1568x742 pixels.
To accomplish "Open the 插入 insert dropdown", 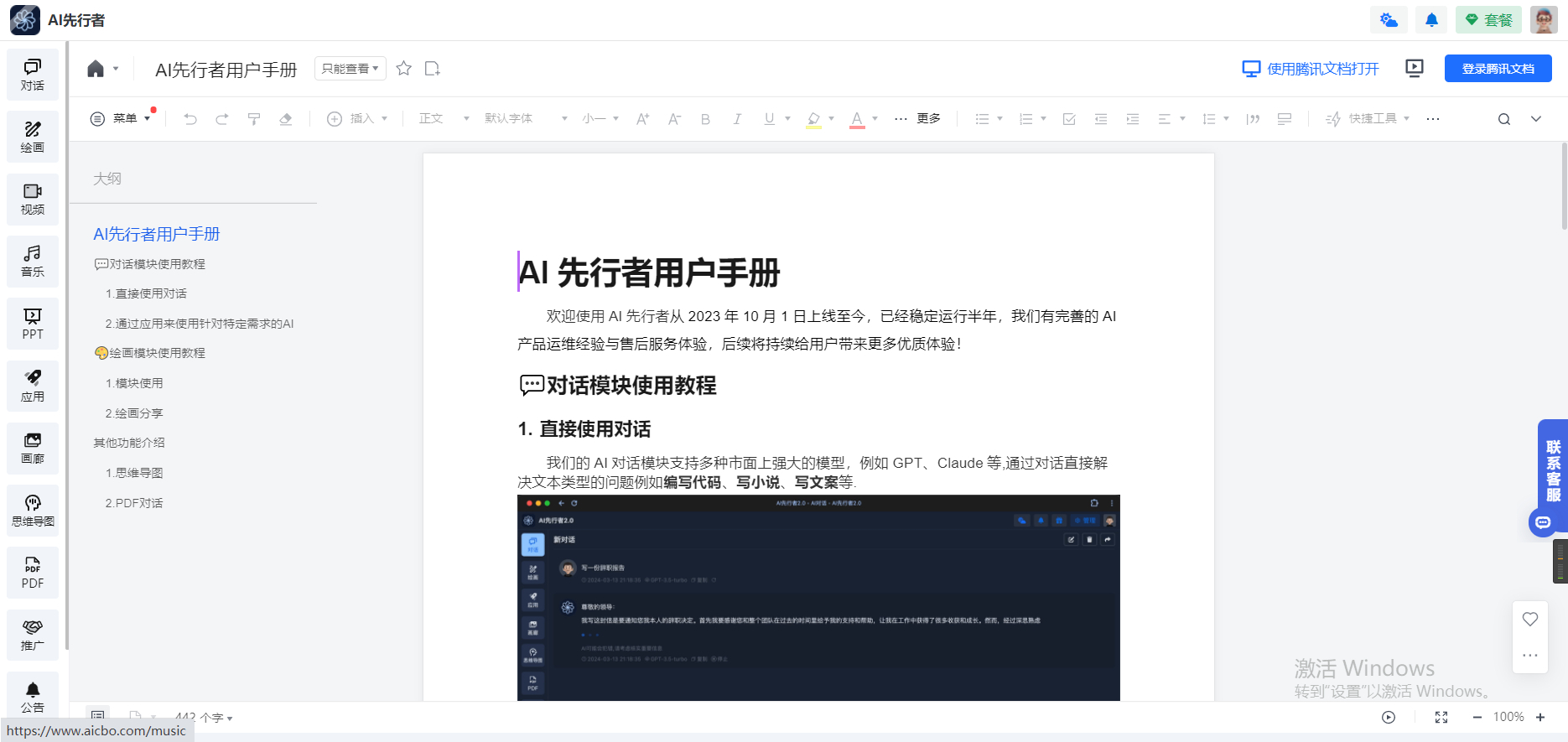I will [x=357, y=119].
